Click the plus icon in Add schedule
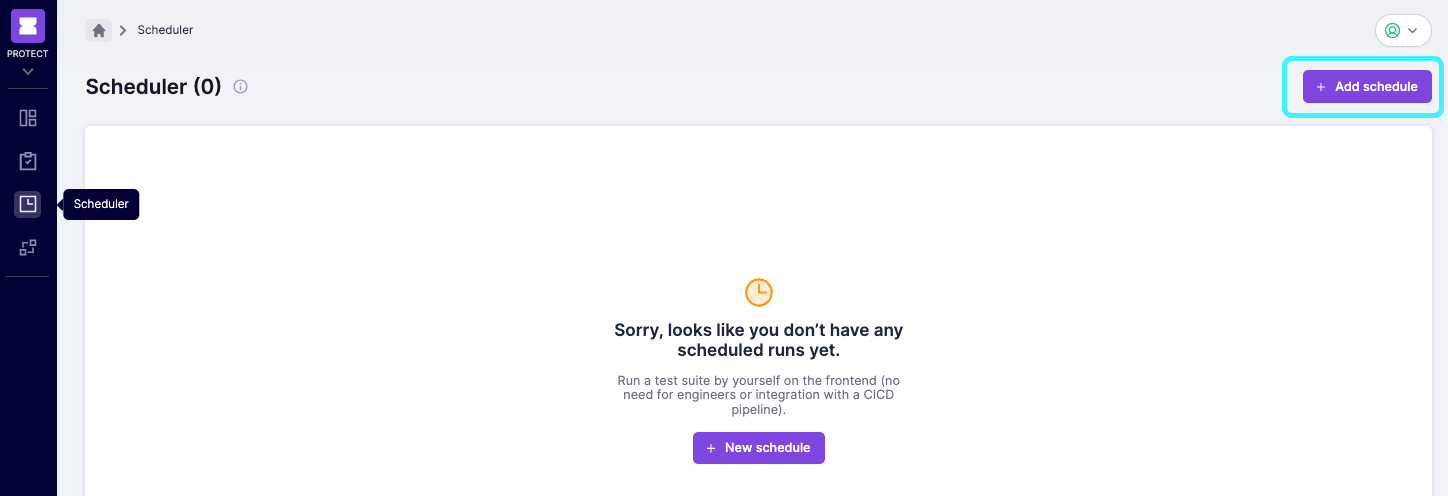 coord(1321,87)
